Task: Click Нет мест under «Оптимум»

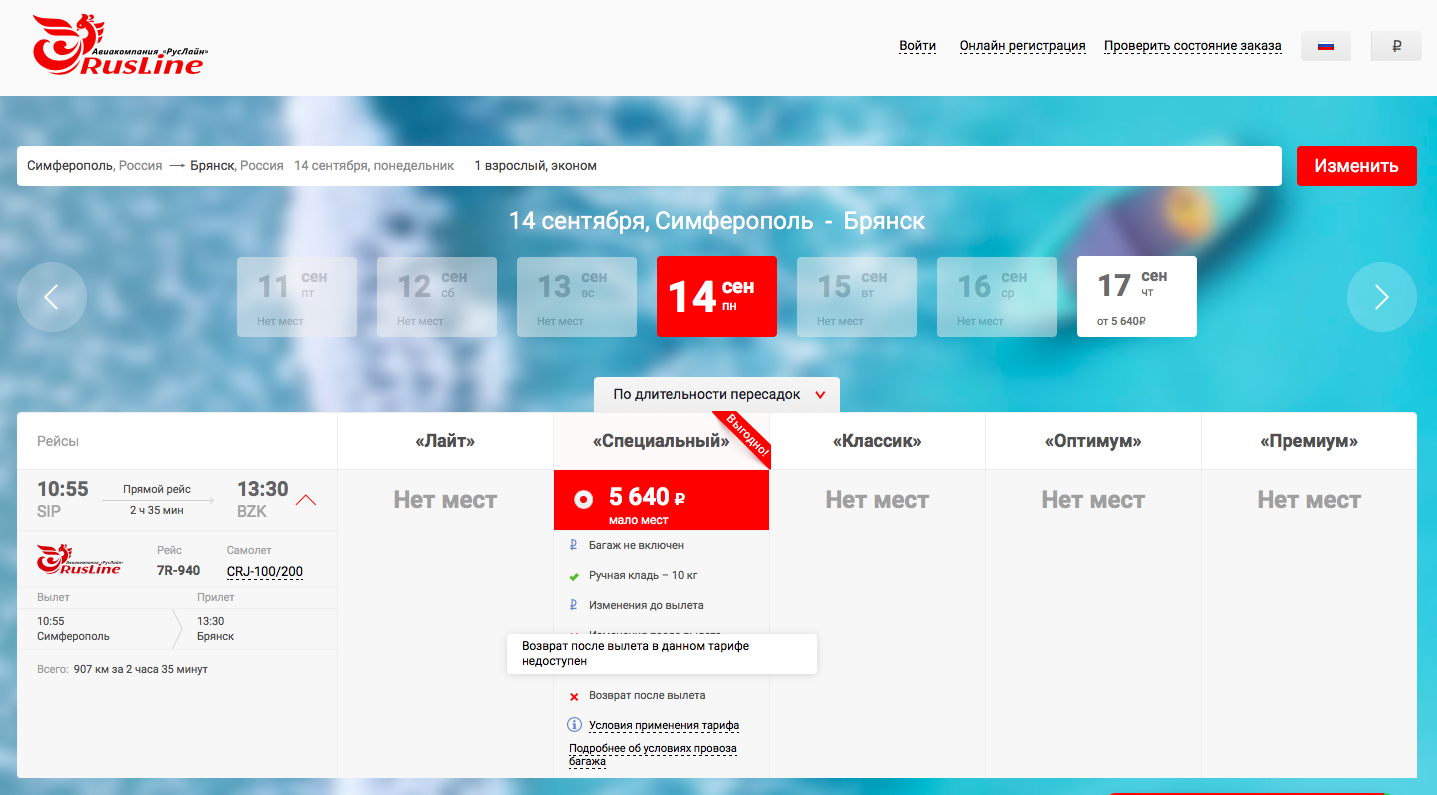Action: click(1093, 500)
